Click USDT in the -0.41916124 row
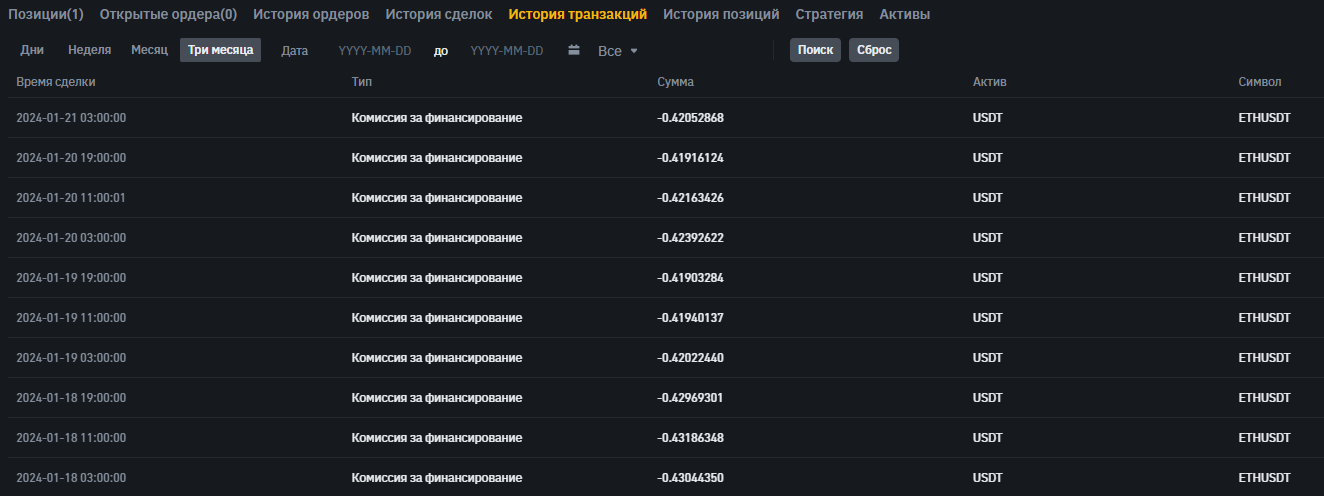The width and height of the screenshot is (1324, 496). pos(988,158)
